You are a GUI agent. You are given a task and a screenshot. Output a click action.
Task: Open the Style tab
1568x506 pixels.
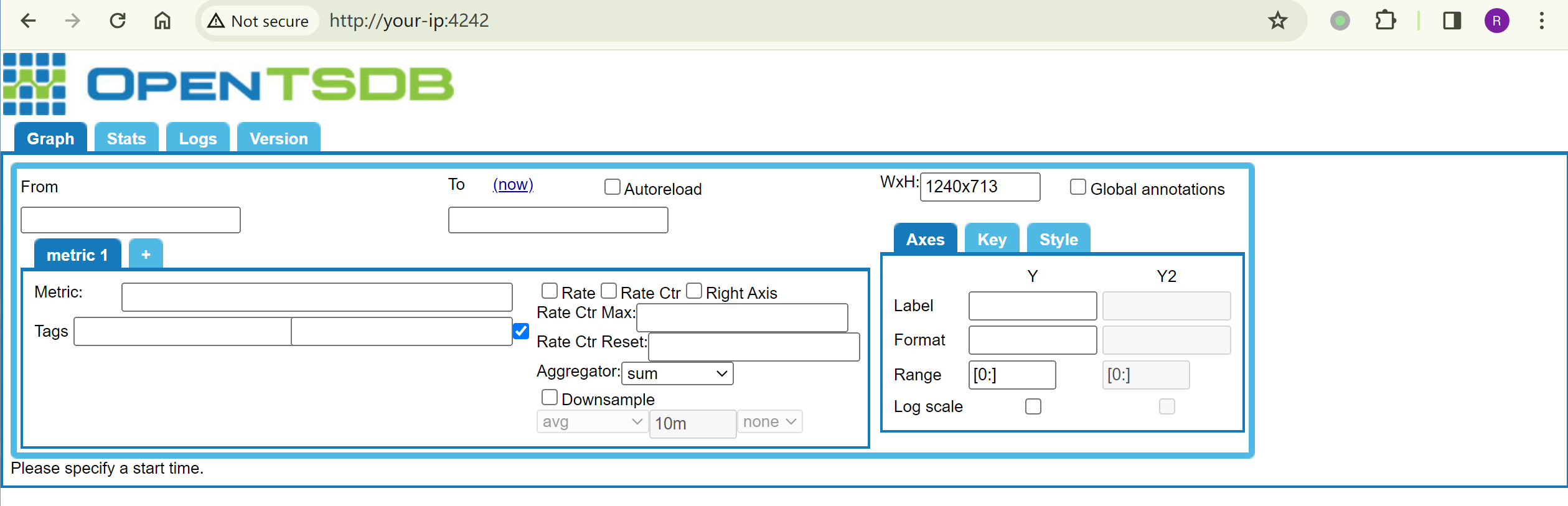click(x=1058, y=240)
